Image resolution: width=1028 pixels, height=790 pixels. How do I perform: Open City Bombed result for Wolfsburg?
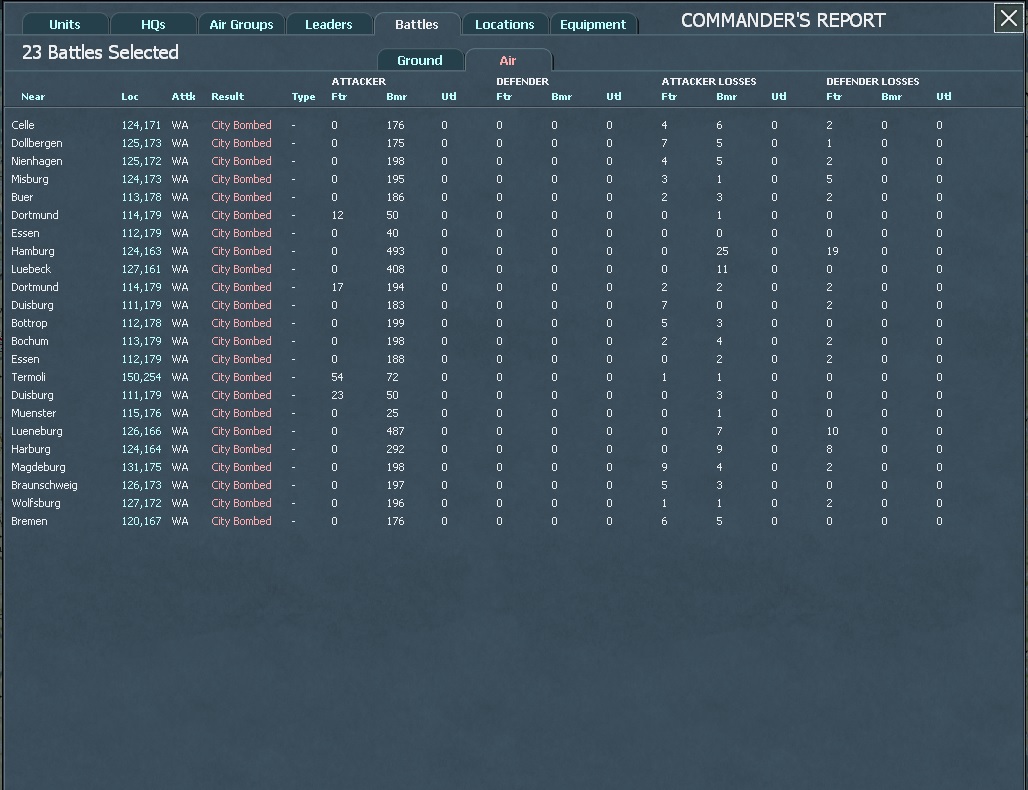click(241, 503)
